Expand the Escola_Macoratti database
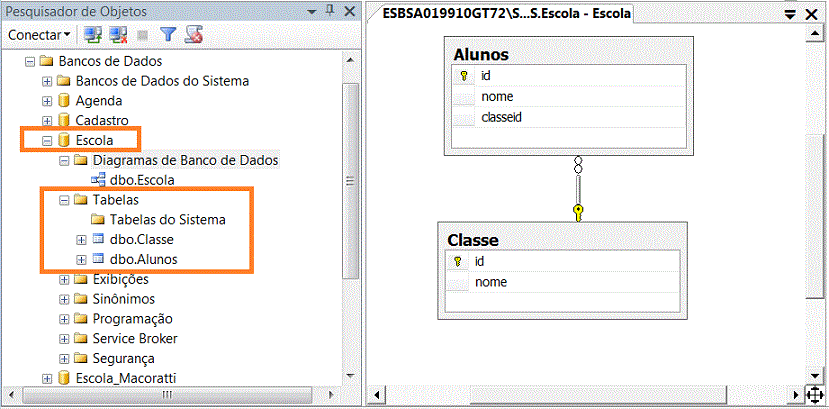This screenshot has width=829, height=409. click(x=47, y=378)
